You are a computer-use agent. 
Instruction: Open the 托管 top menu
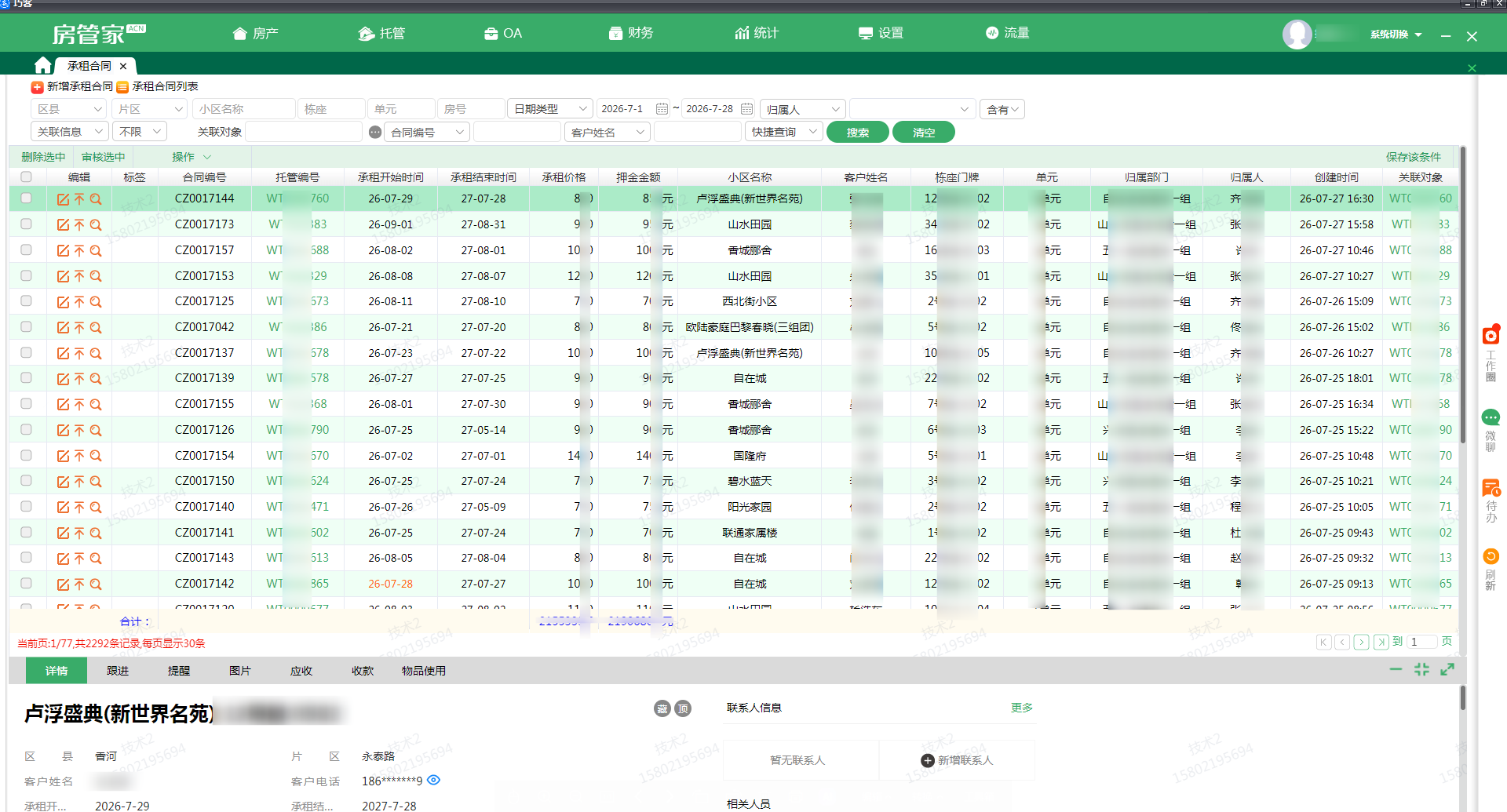(x=382, y=33)
